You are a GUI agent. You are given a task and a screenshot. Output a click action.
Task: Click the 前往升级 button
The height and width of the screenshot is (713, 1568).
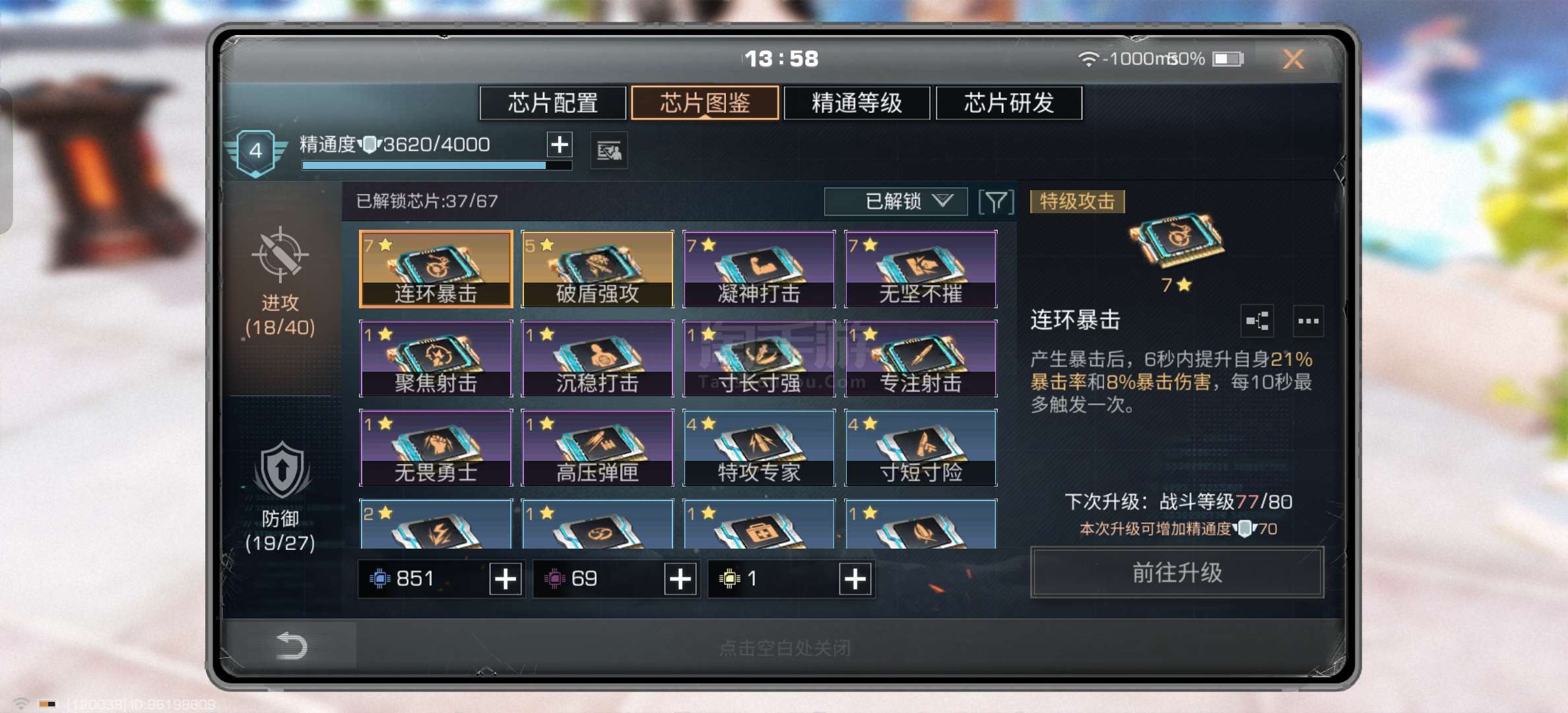[x=1177, y=572]
